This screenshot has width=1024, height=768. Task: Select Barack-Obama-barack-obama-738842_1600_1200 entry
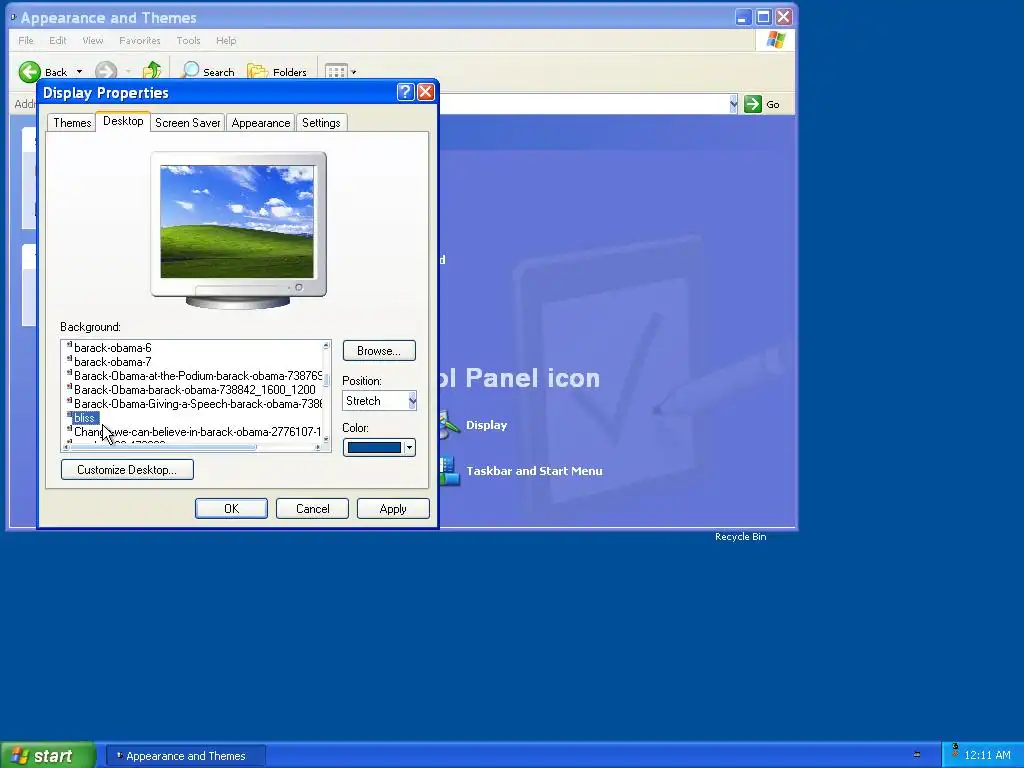192,390
